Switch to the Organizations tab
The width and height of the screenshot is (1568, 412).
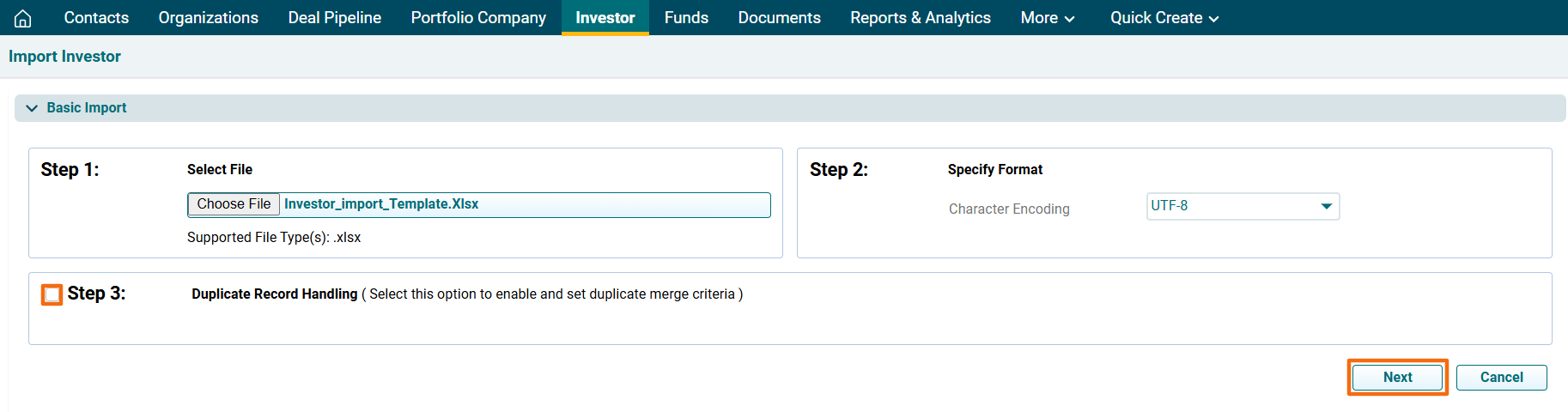point(208,18)
